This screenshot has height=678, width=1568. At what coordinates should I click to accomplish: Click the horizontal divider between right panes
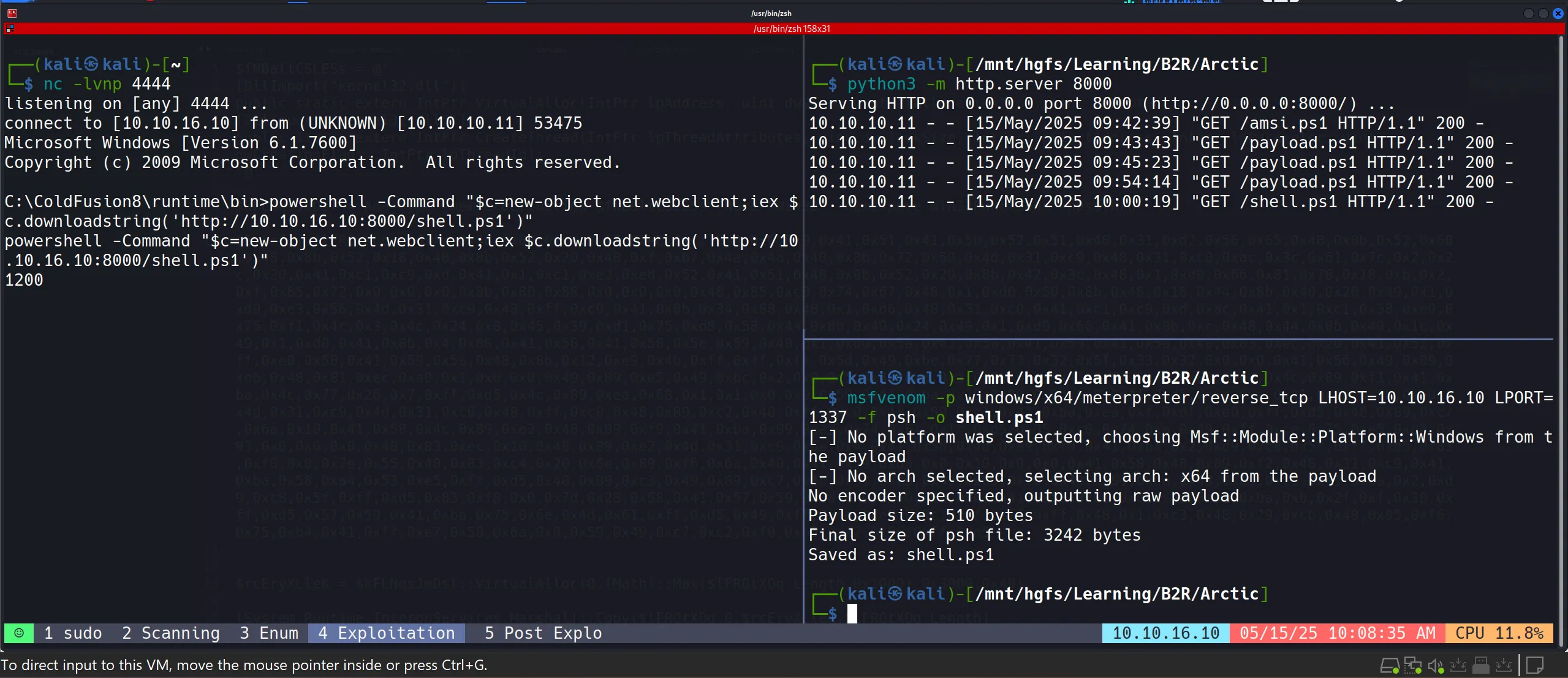pos(1176,339)
